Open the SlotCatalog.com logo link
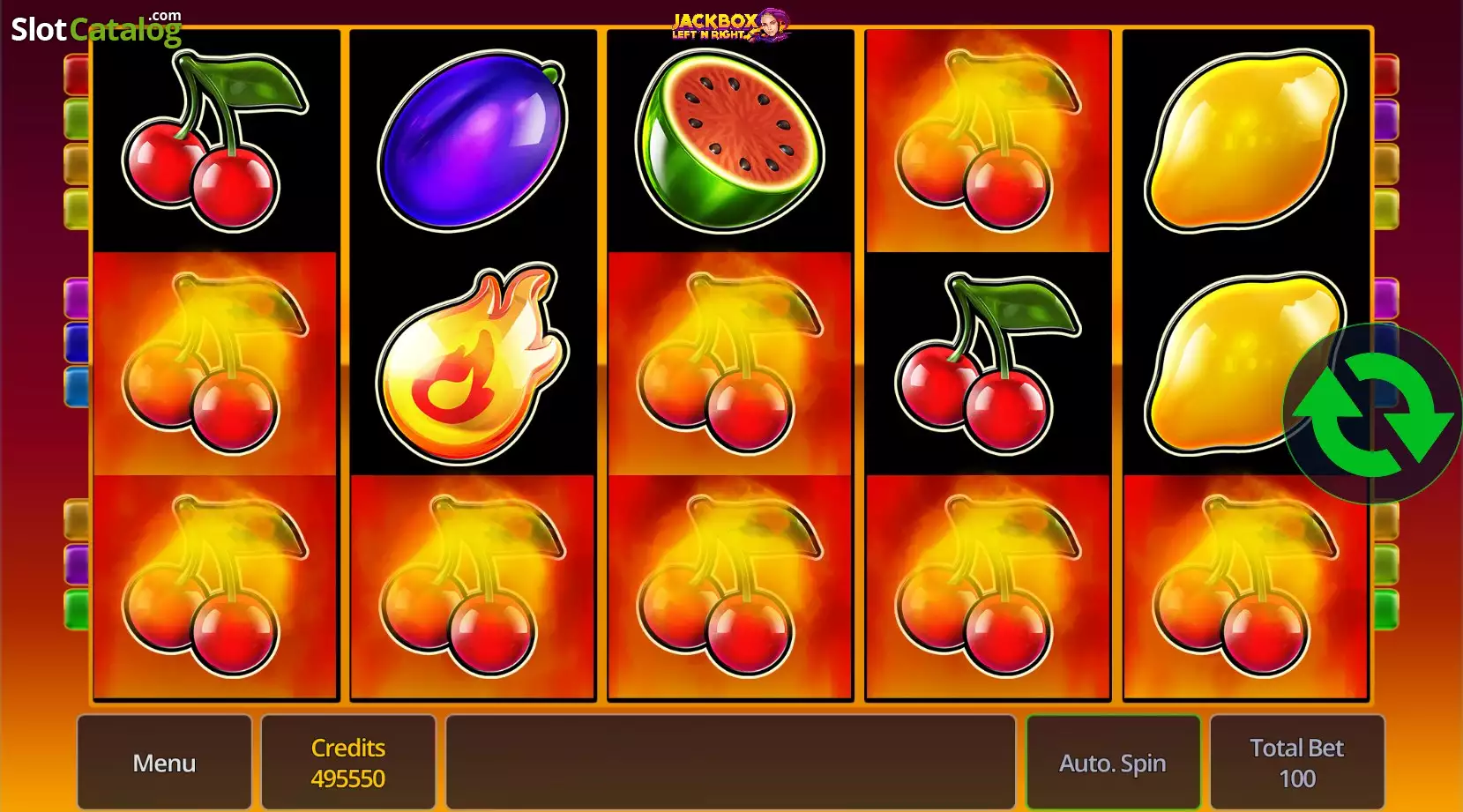This screenshot has height=812, width=1463. click(x=96, y=28)
